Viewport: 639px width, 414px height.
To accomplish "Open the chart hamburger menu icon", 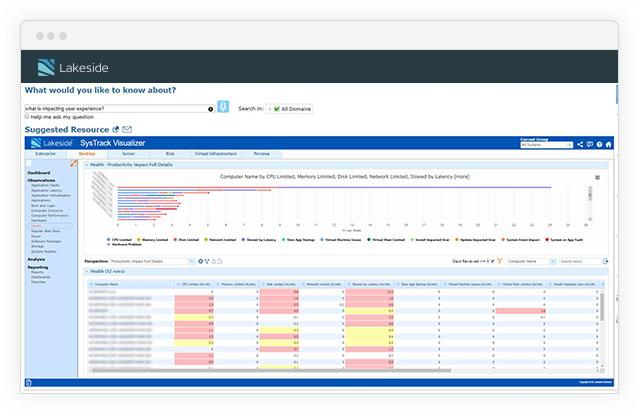I will pos(597,177).
